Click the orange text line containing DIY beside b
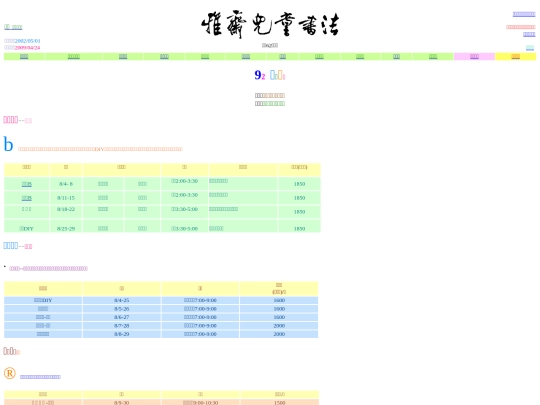This screenshot has width=540, height=405. click(x=100, y=149)
